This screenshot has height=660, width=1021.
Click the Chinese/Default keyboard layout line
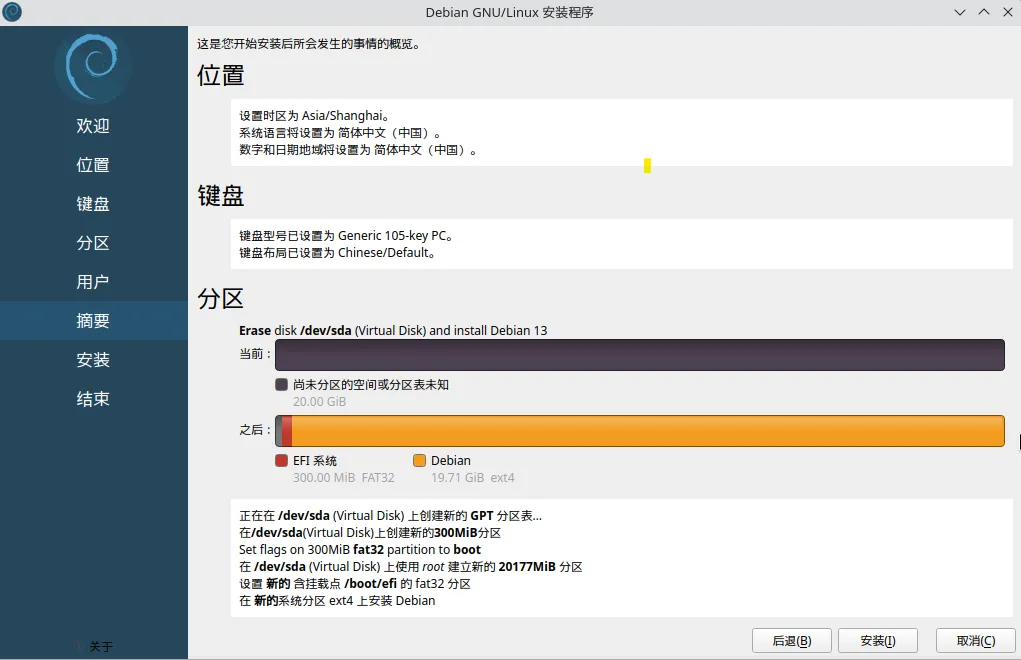(x=337, y=253)
